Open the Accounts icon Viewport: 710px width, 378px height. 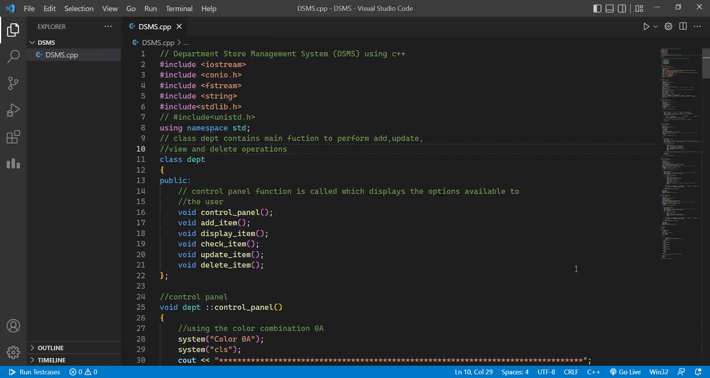coord(13,325)
